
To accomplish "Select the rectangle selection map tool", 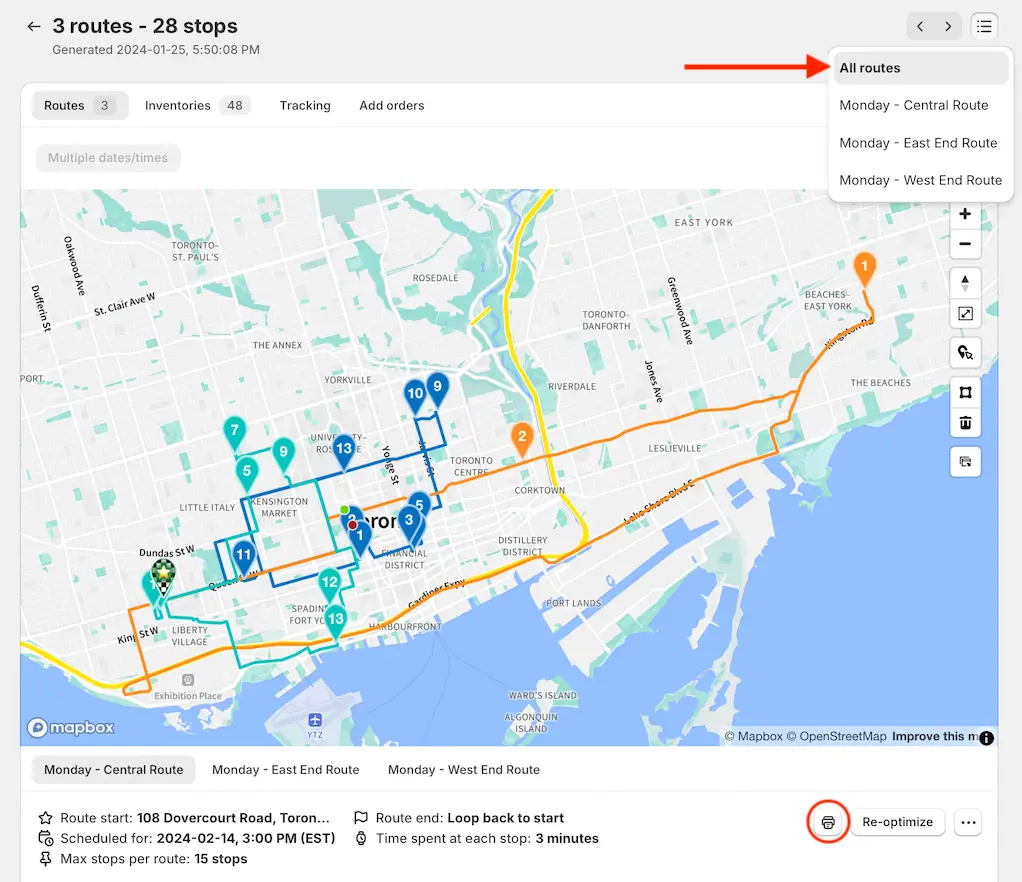I will tap(965, 392).
